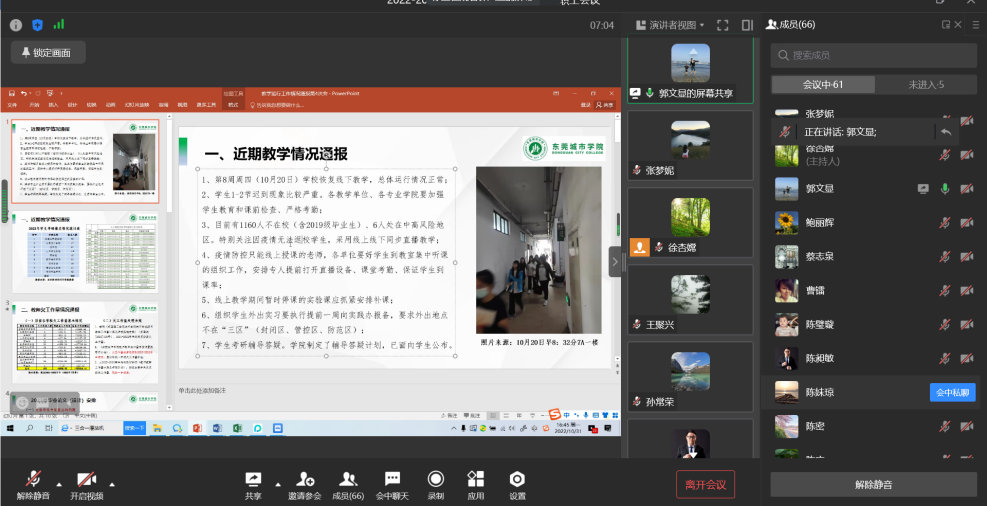987x506 pixels.
Task: Click the pin icon in 锁定画面
Action: [26, 52]
